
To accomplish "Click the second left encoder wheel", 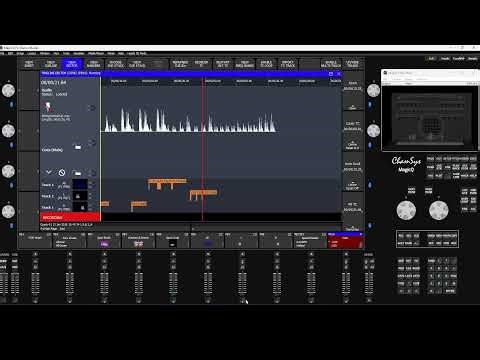I will (8, 131).
